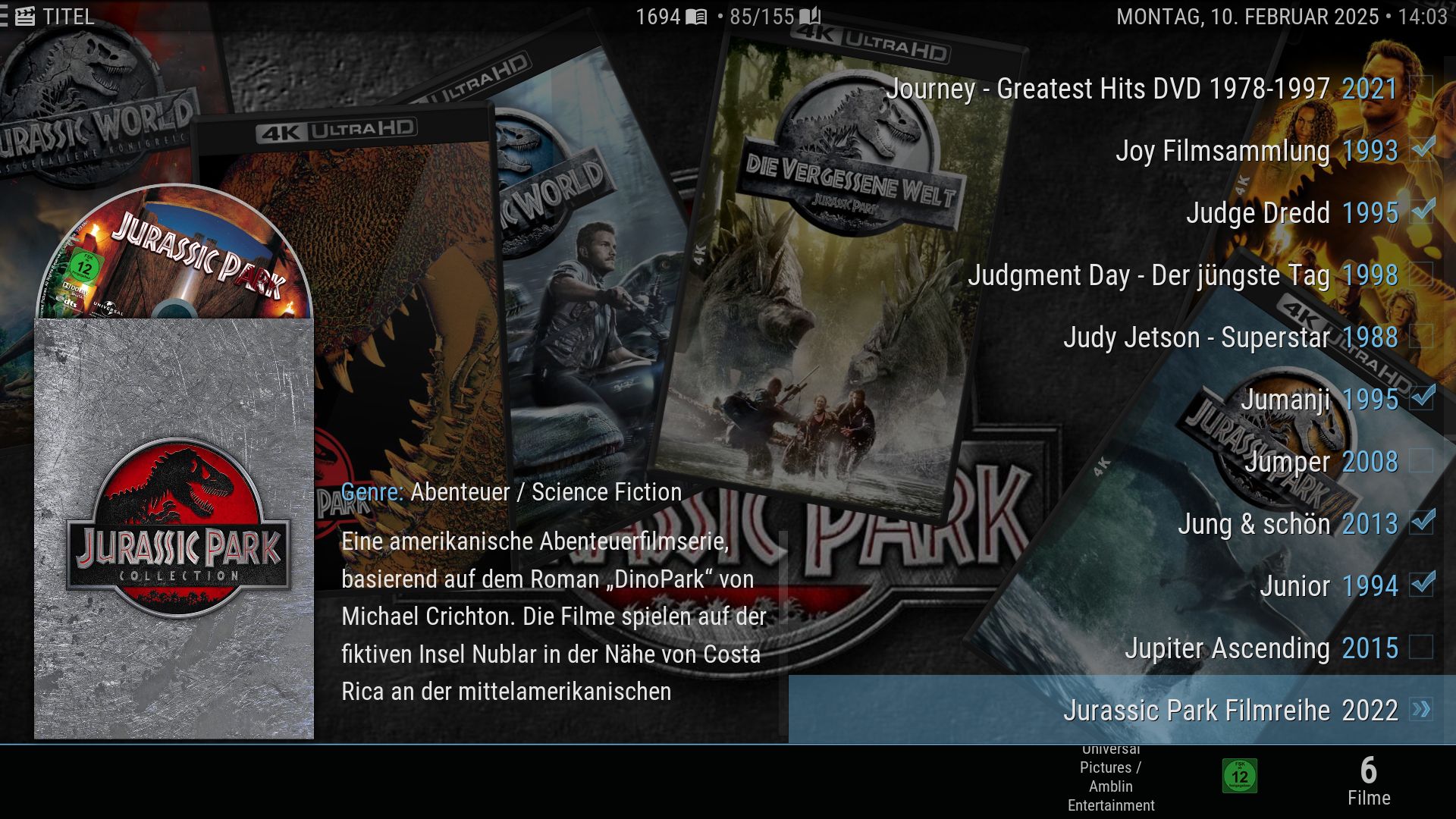The image size is (1456, 819).
Task: Toggle watched checkmark for Joy Filmsammlung
Action: tap(1422, 149)
